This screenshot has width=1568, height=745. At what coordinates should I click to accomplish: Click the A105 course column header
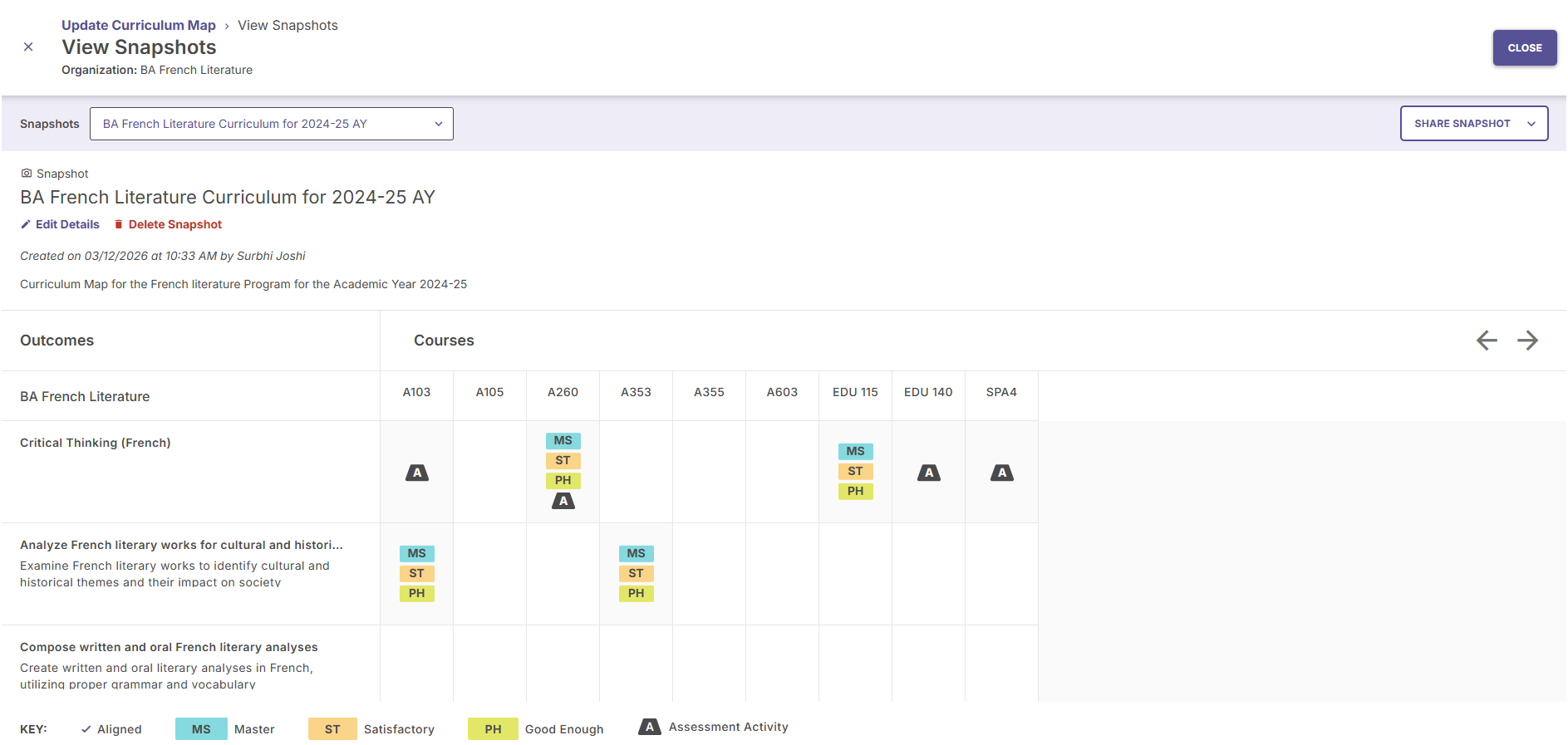[490, 392]
